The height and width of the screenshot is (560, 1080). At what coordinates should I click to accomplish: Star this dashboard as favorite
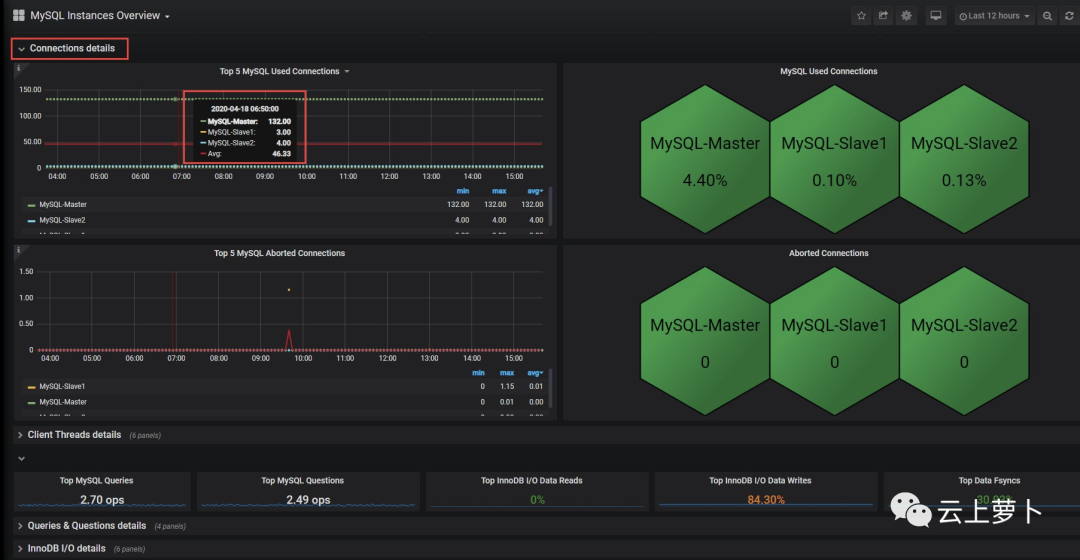point(861,16)
